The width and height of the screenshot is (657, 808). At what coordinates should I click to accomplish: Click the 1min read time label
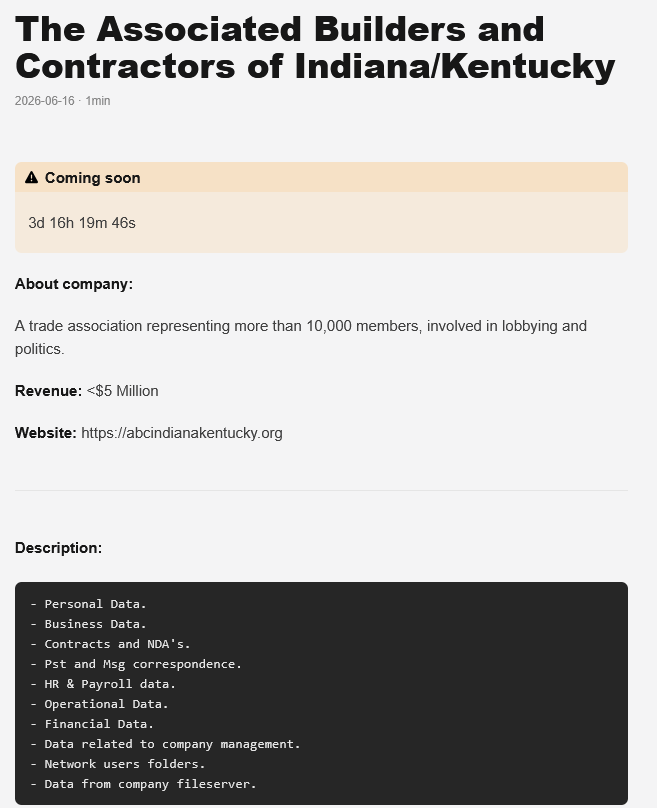click(x=98, y=100)
